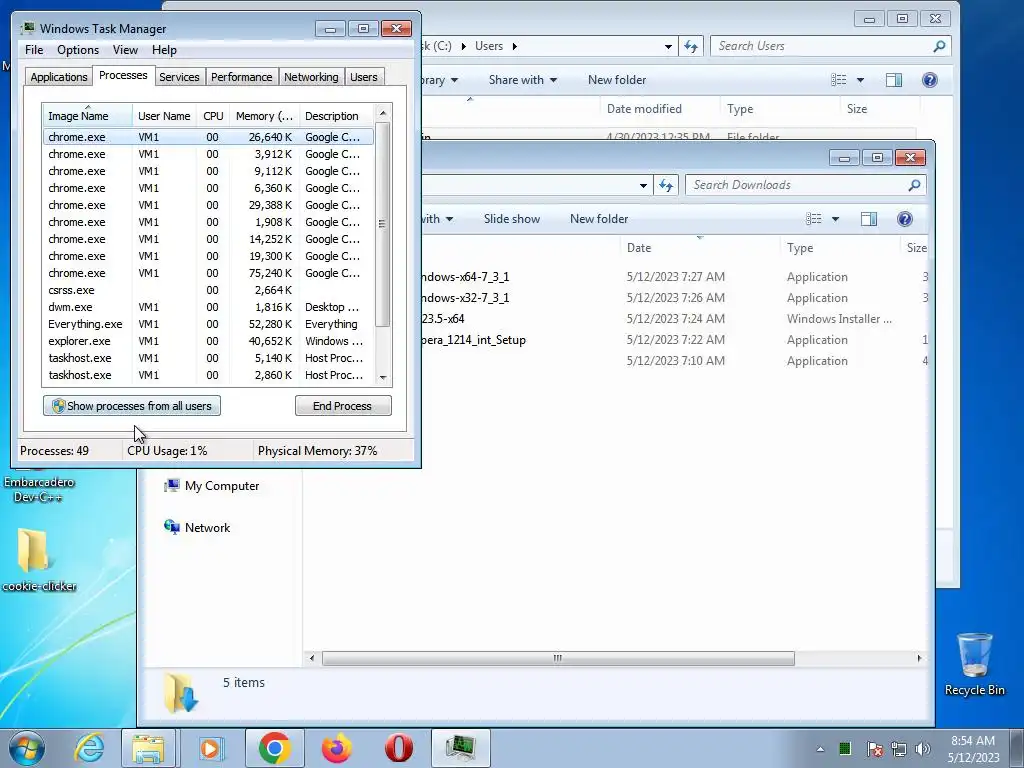This screenshot has height=768, width=1024.
Task: Open View menu in Task Manager
Action: [125, 50]
